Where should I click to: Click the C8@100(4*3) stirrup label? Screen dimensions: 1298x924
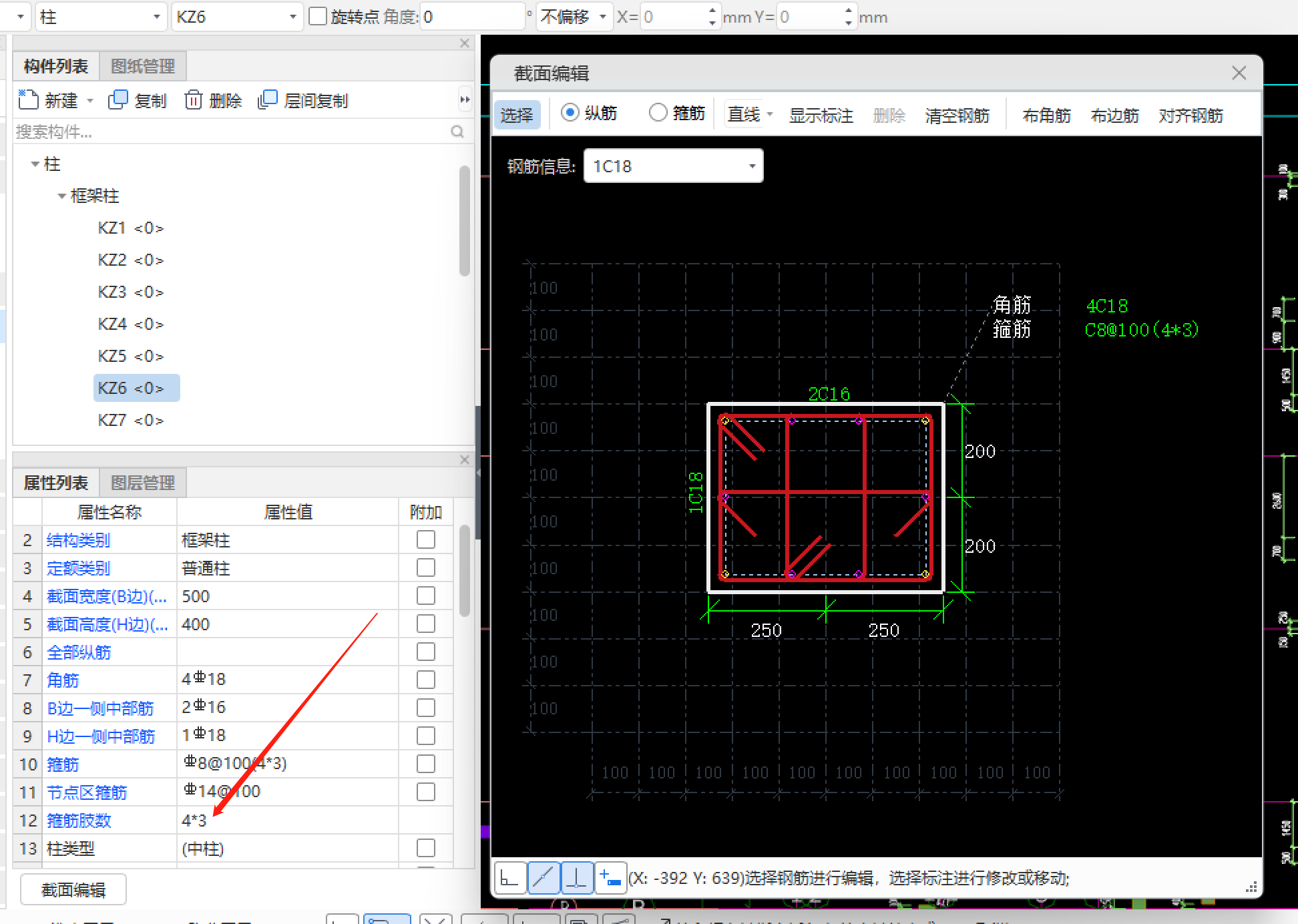point(1142,330)
